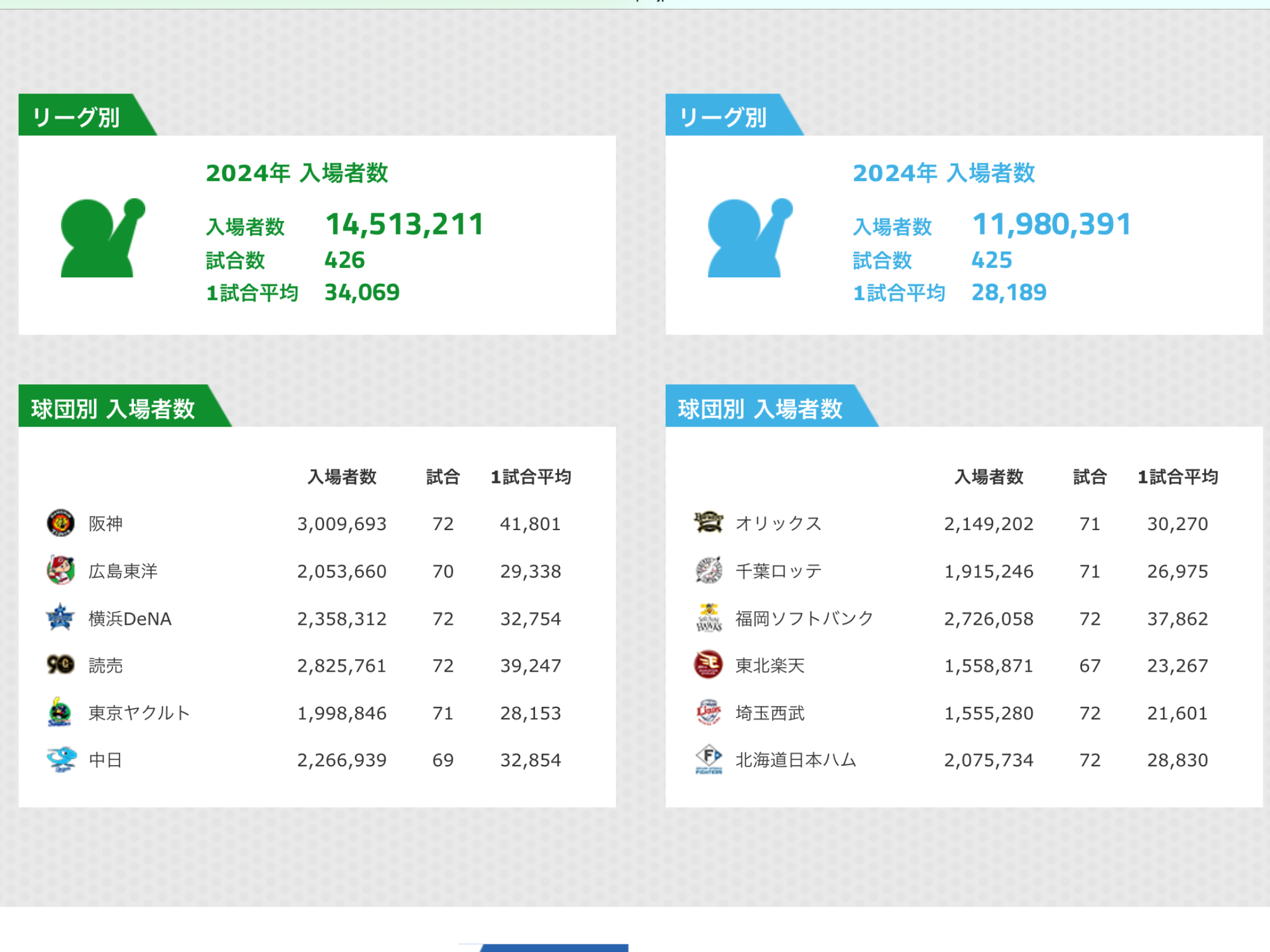
Task: Click the team name 千葉ロッテ
Action: [x=778, y=571]
